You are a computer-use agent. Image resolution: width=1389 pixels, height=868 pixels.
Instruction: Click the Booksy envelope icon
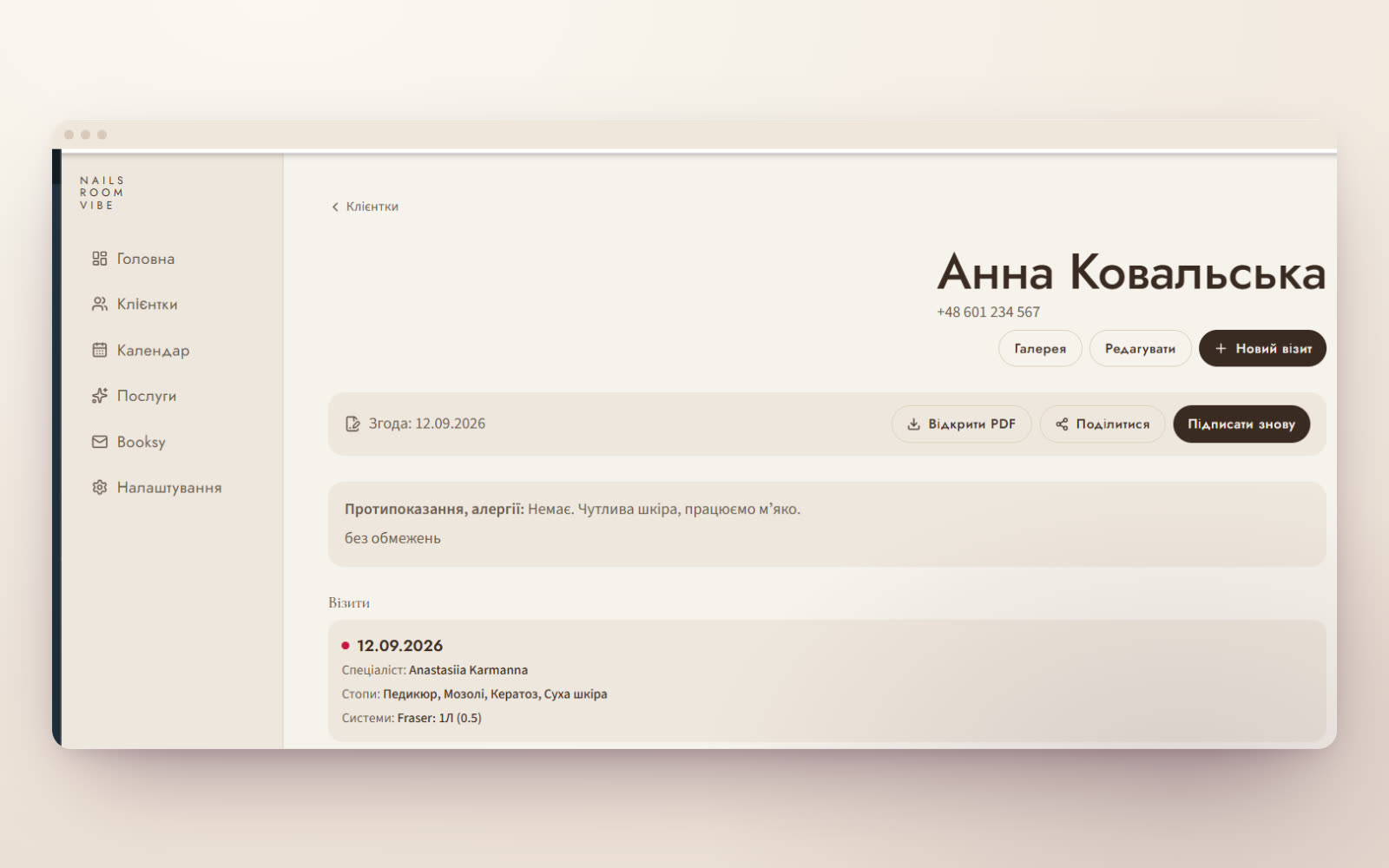point(100,442)
